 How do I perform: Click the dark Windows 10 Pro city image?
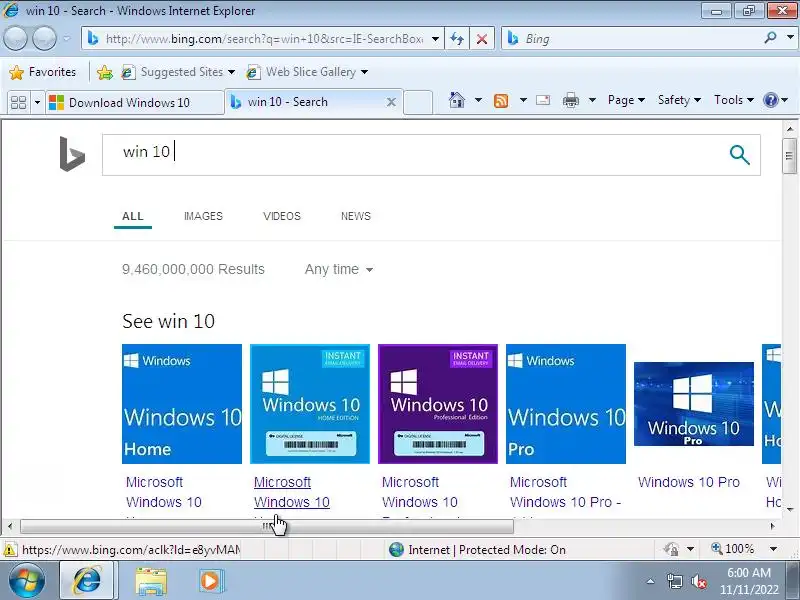pos(694,404)
